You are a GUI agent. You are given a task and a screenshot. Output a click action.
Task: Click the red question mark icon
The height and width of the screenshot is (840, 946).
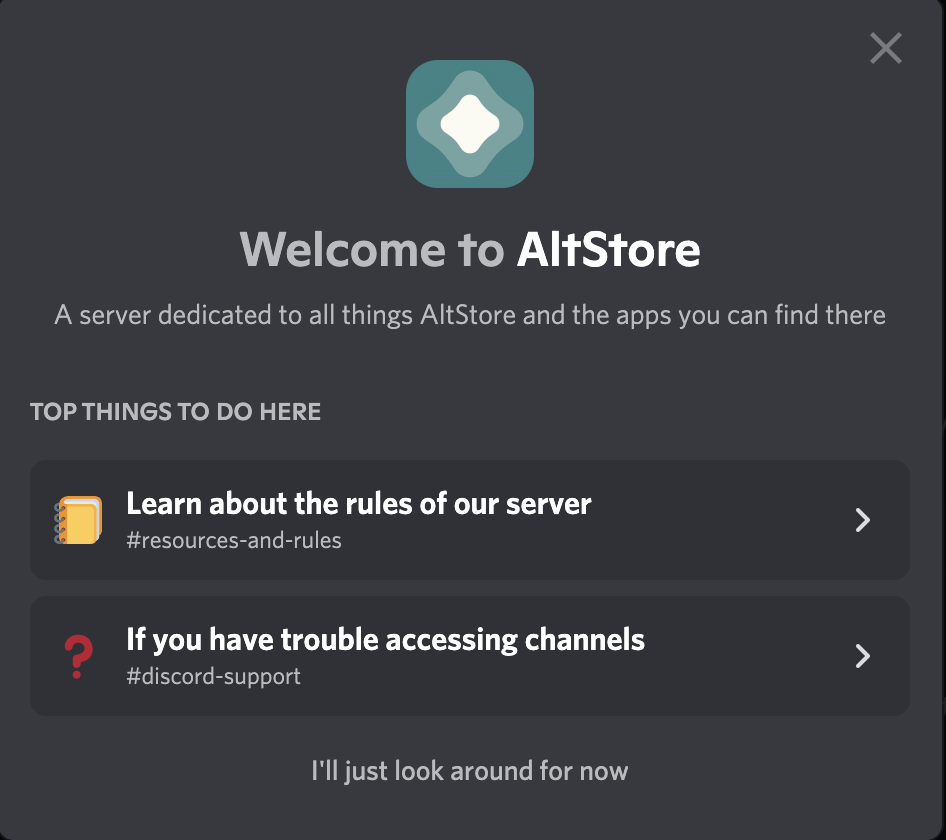(x=77, y=656)
